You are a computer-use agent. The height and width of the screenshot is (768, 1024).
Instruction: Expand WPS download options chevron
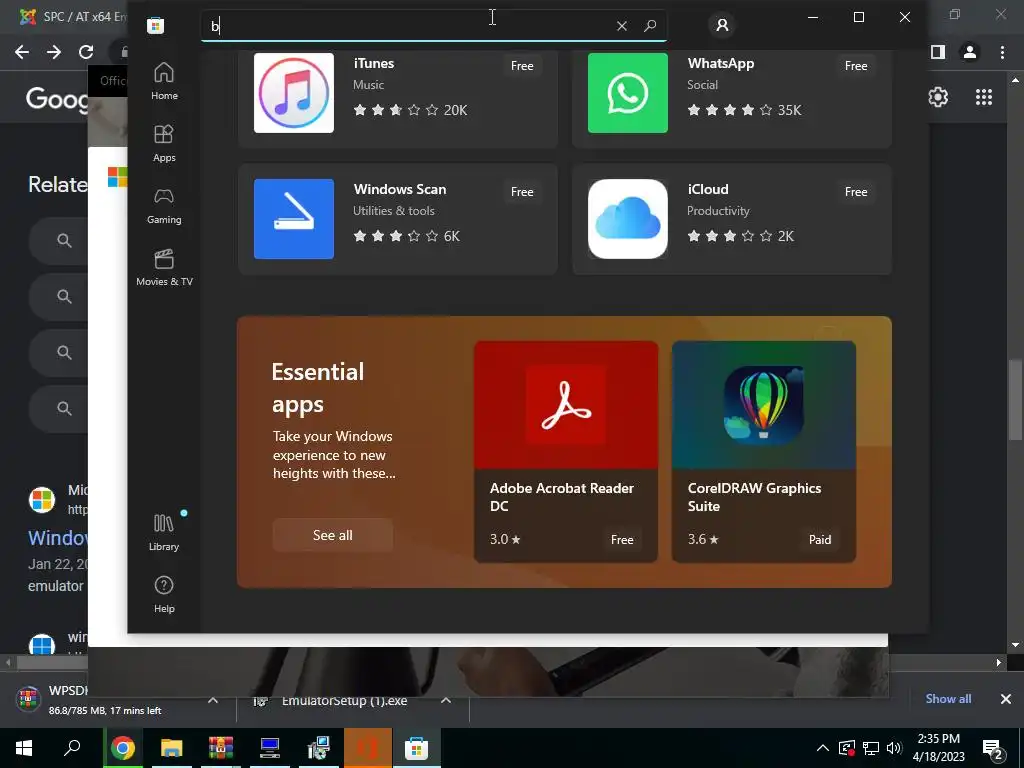pyautogui.click(x=213, y=700)
